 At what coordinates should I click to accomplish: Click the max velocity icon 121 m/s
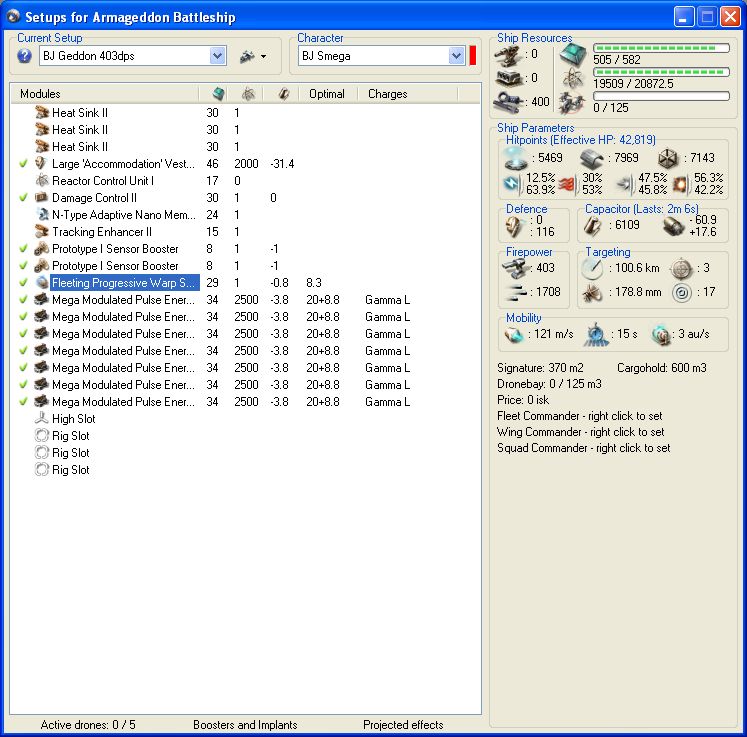click(x=514, y=334)
